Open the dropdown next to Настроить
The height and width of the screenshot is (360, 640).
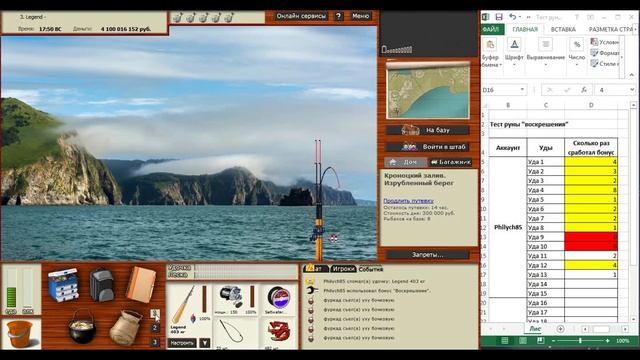tap(205, 343)
